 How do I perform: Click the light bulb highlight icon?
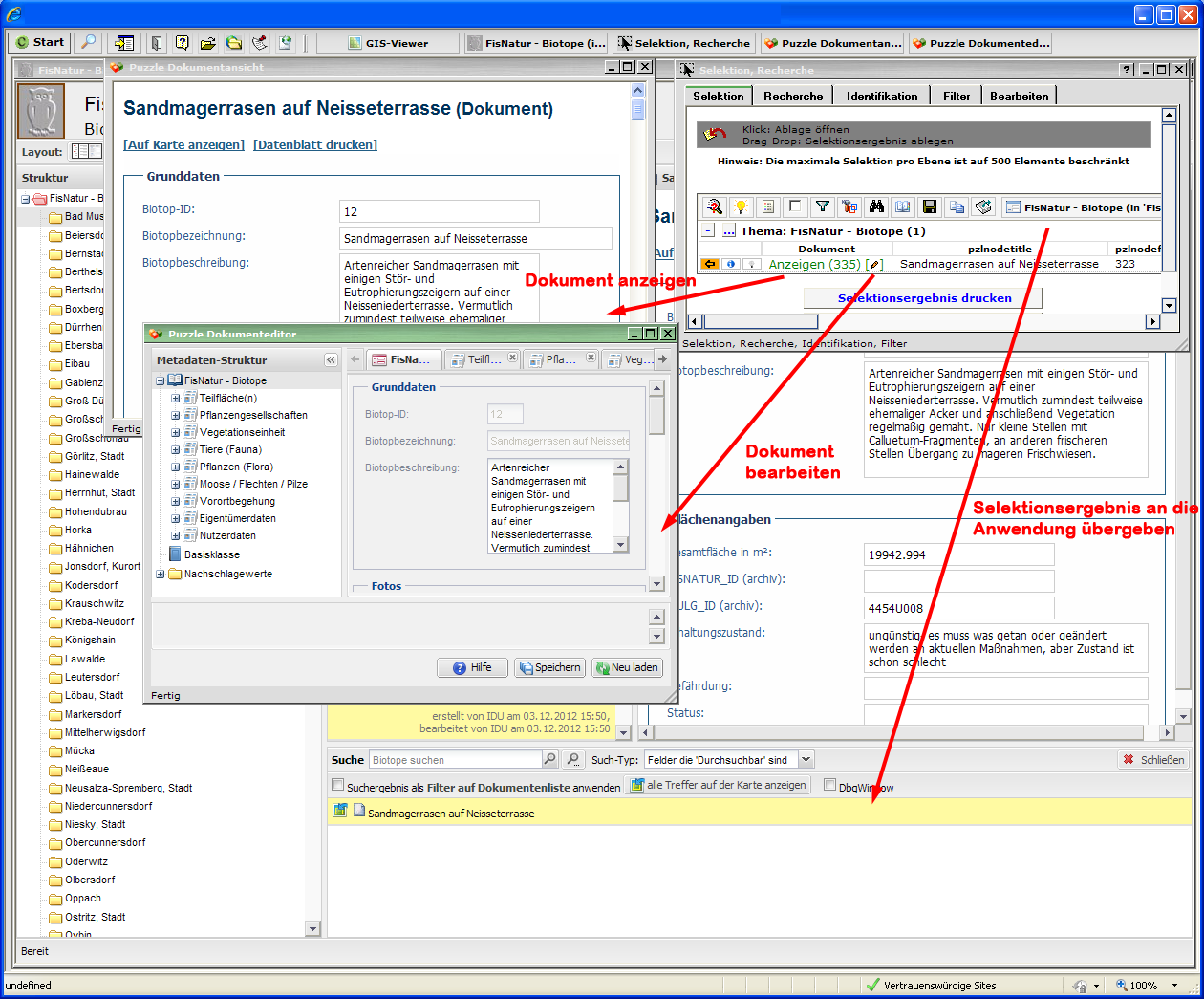(x=741, y=206)
